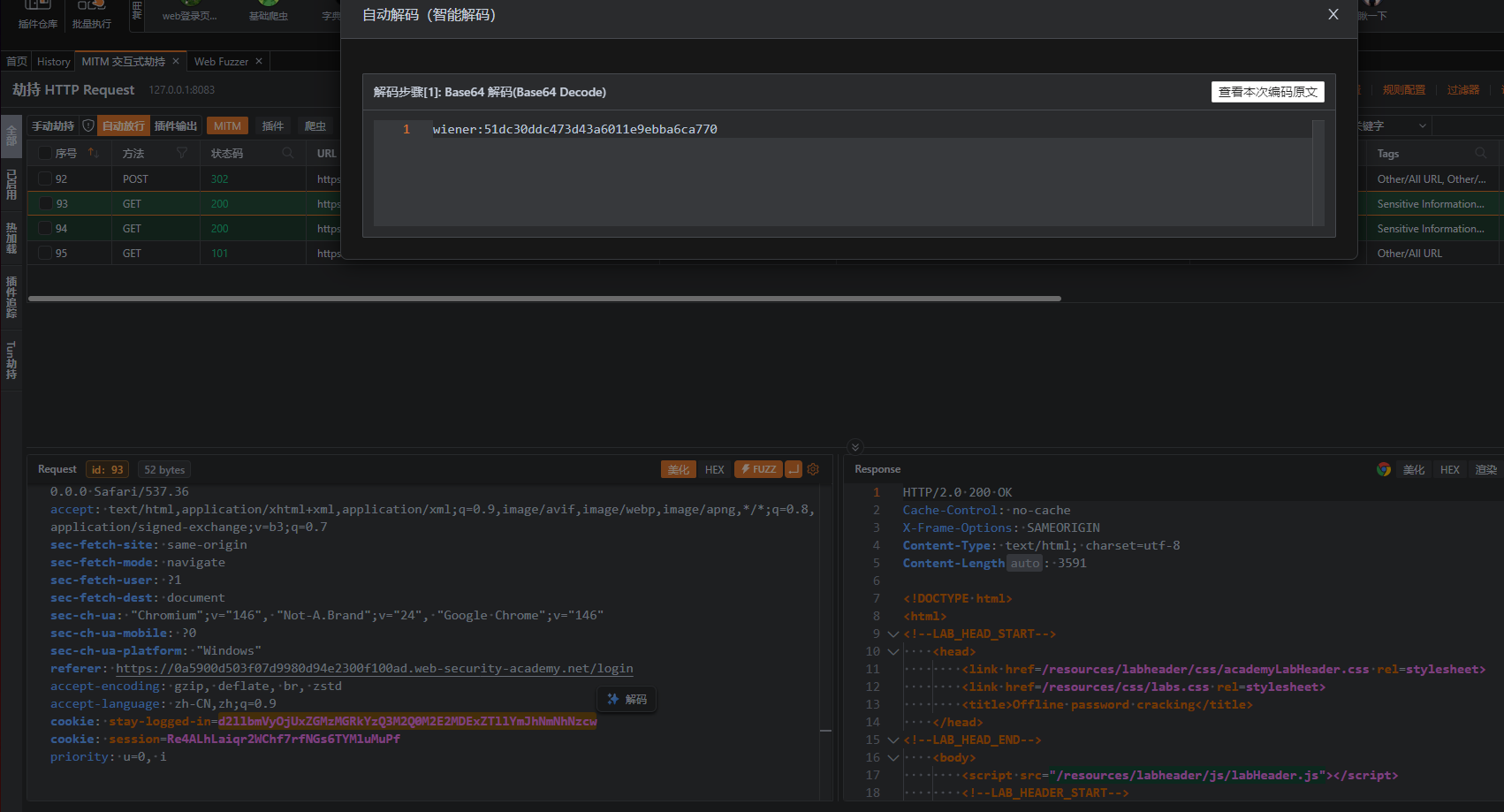Click 查看本次编码原文 button
Image resolution: width=1504 pixels, height=812 pixels.
[x=1267, y=92]
